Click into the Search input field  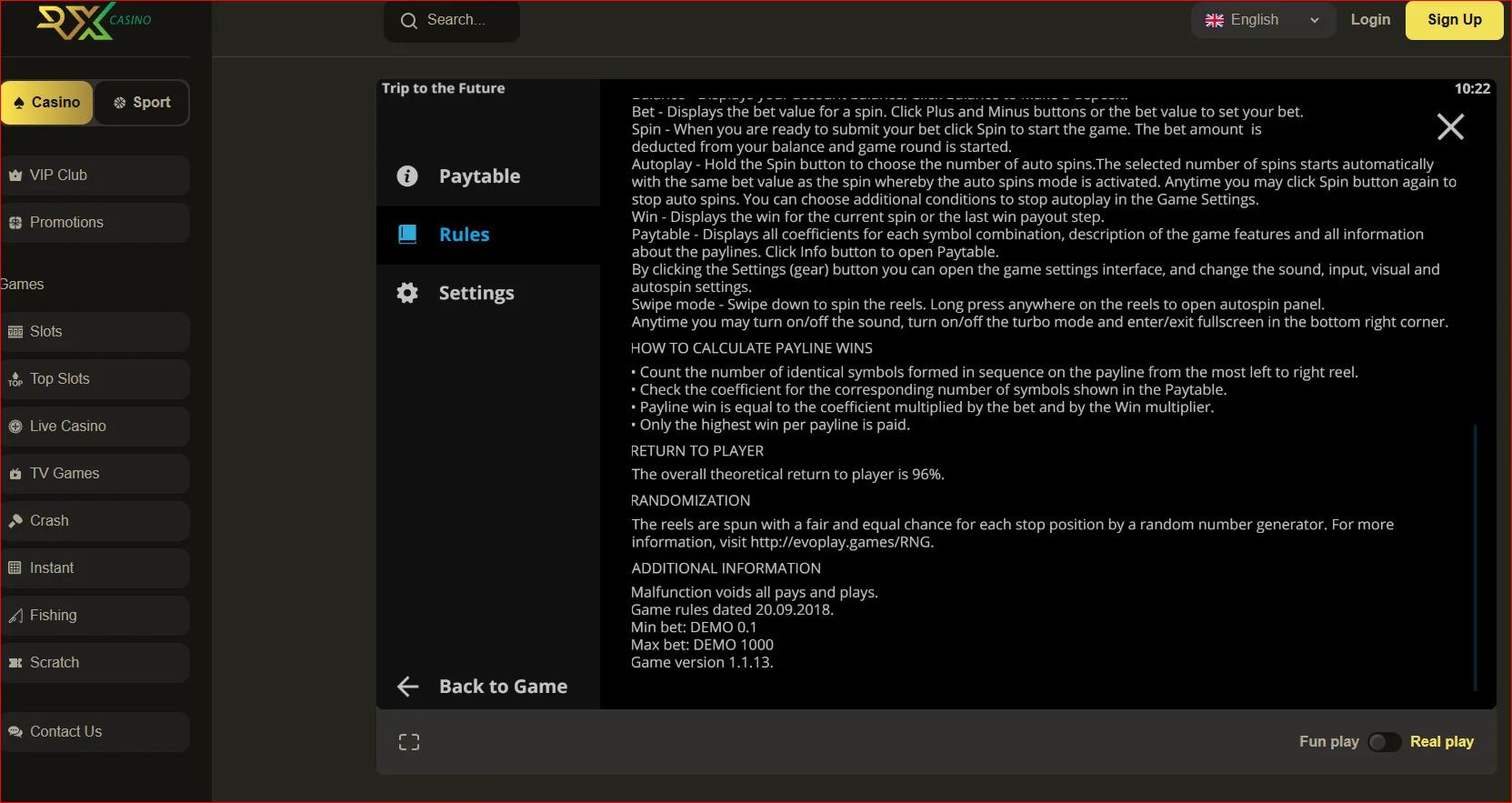[x=452, y=21]
